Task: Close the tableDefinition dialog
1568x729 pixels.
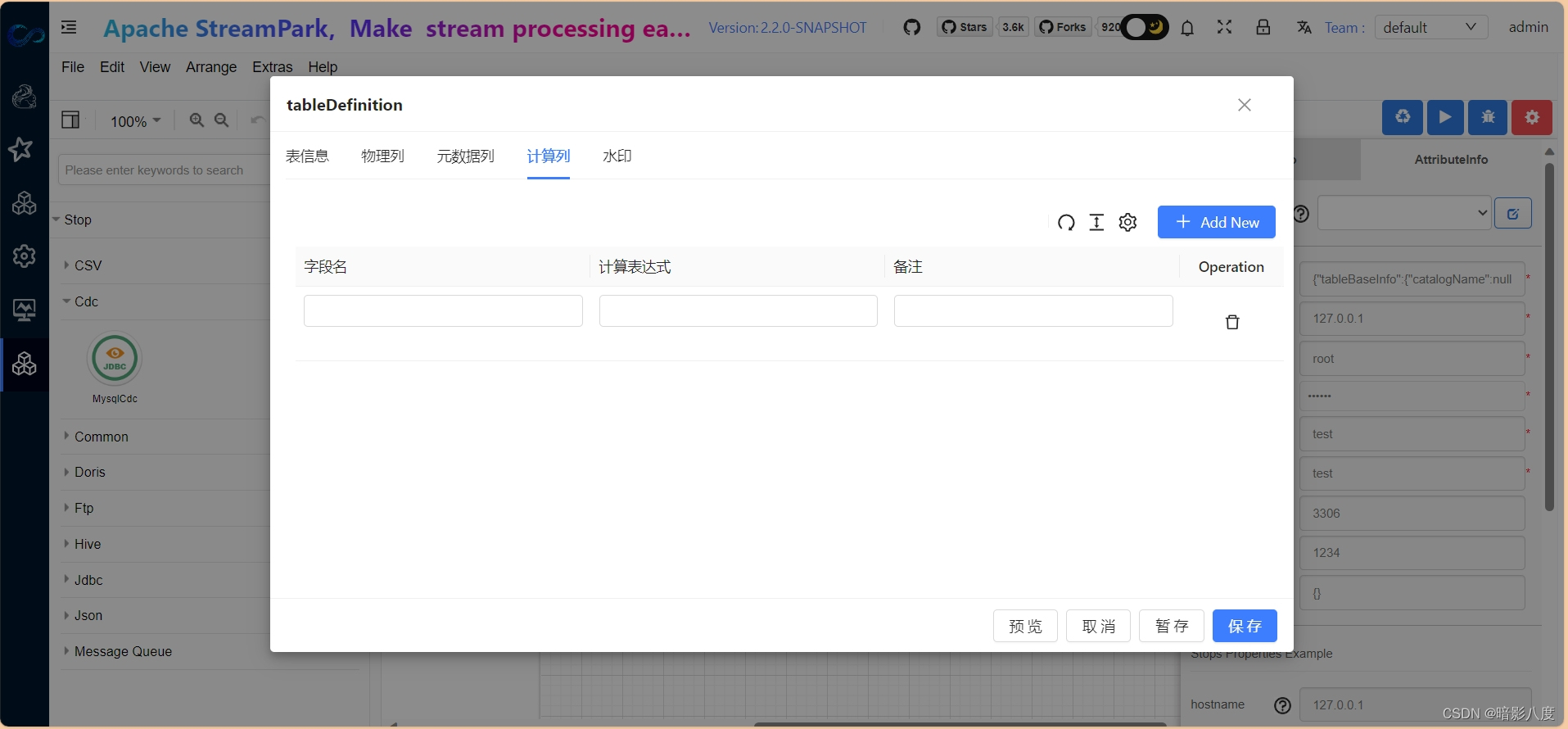Action: click(1245, 105)
